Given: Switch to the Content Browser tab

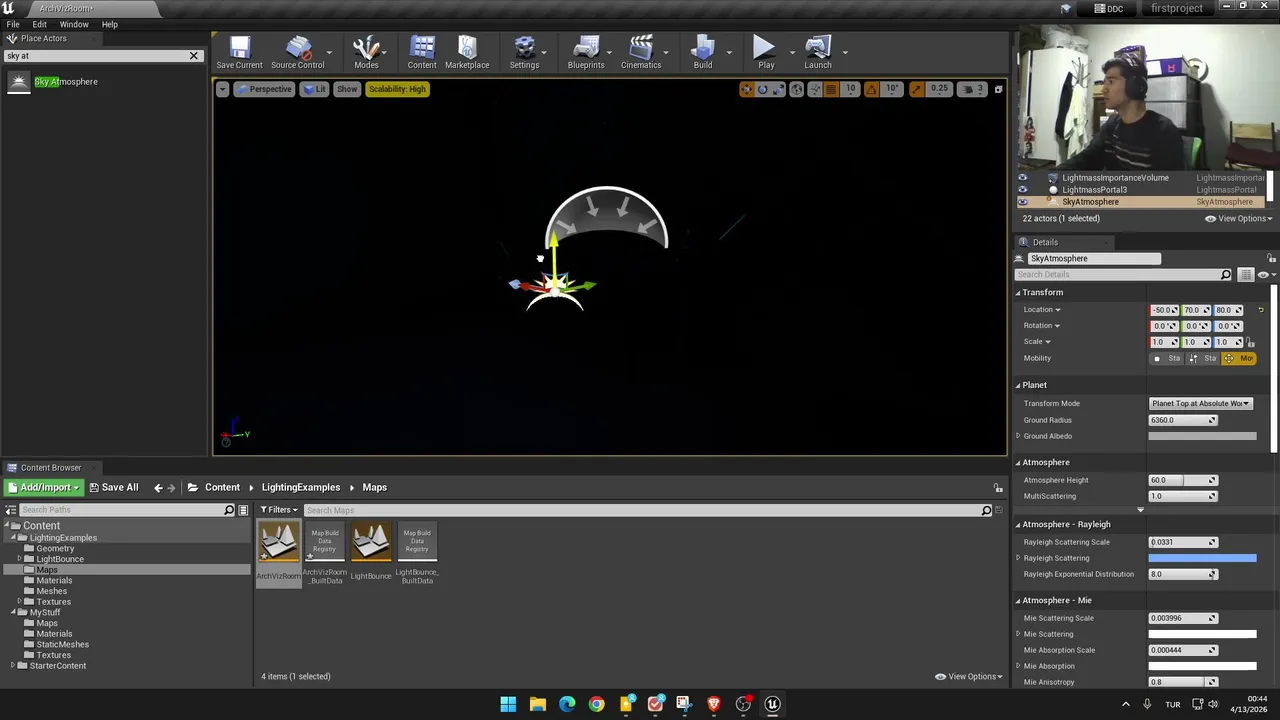Looking at the screenshot, I should pos(51,467).
